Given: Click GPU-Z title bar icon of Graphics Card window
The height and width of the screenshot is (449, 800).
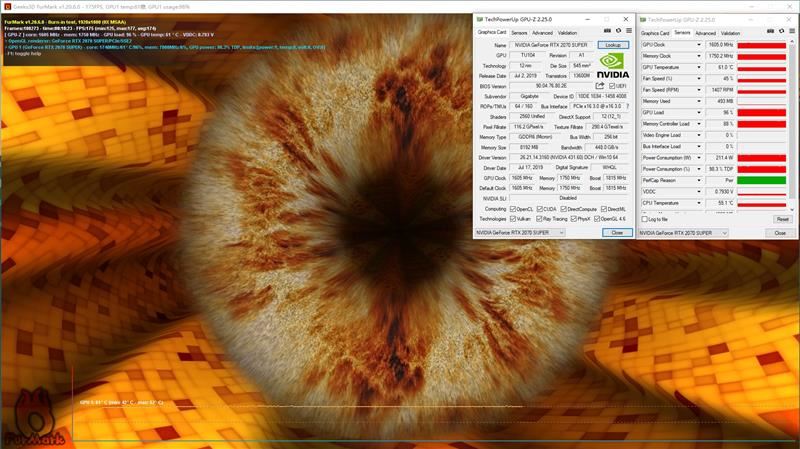Looking at the screenshot, I should 480,19.
